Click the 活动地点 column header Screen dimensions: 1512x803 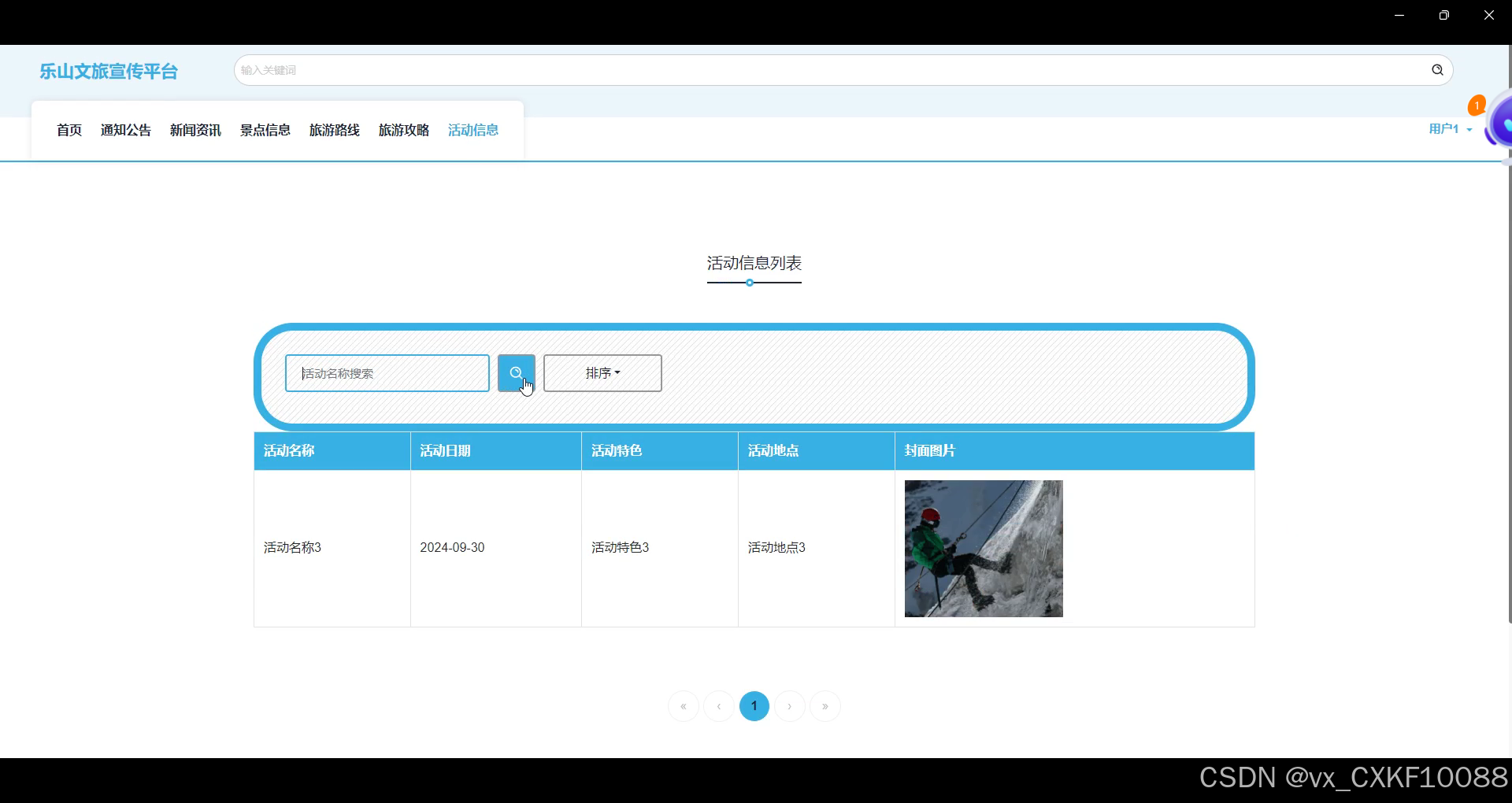817,451
